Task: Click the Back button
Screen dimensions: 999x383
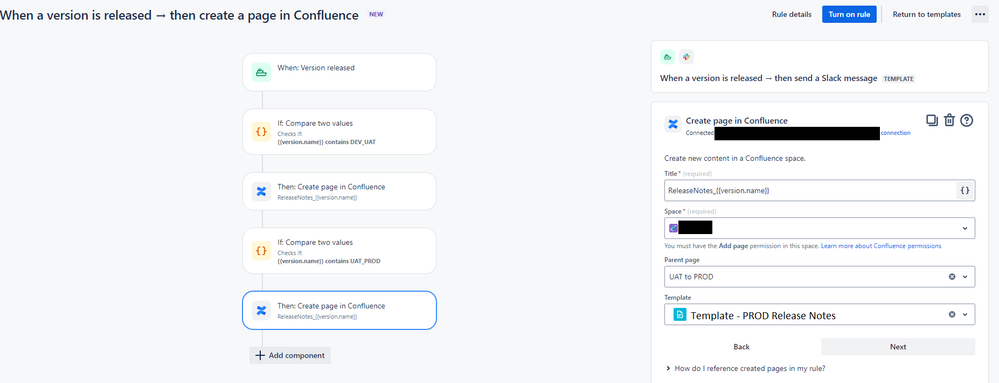Action: point(741,347)
